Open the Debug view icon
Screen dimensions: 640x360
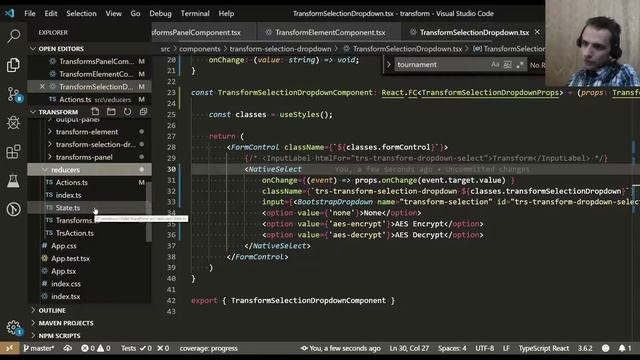pyautogui.click(x=13, y=122)
